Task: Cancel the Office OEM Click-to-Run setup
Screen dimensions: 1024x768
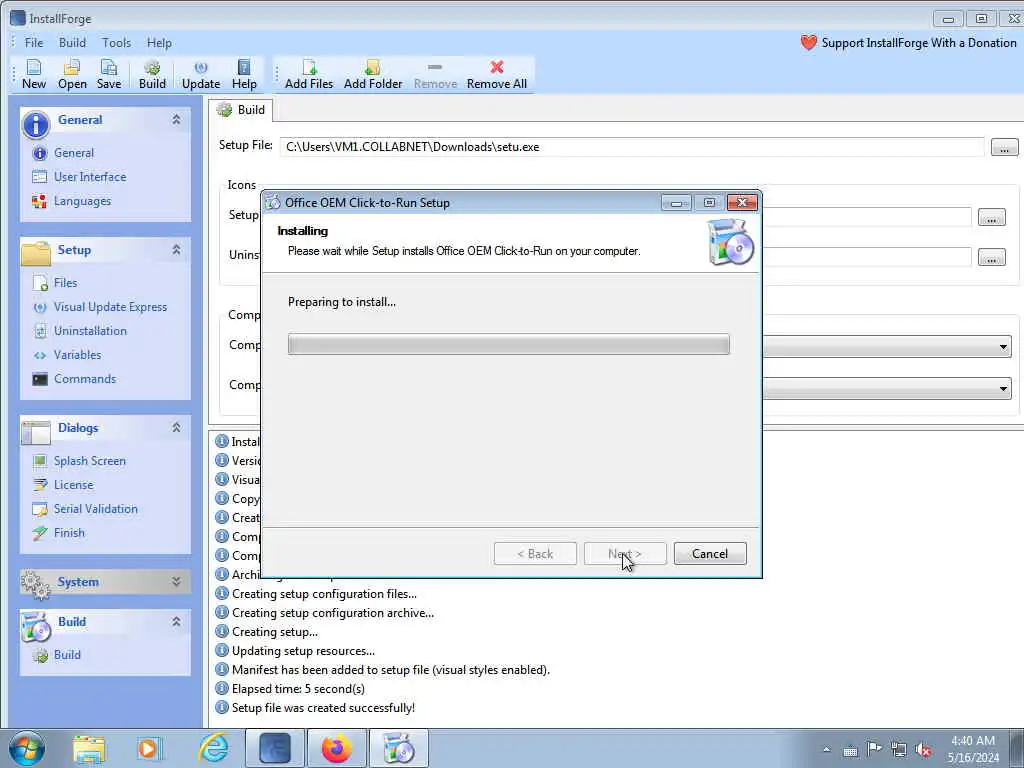Action: (x=710, y=554)
